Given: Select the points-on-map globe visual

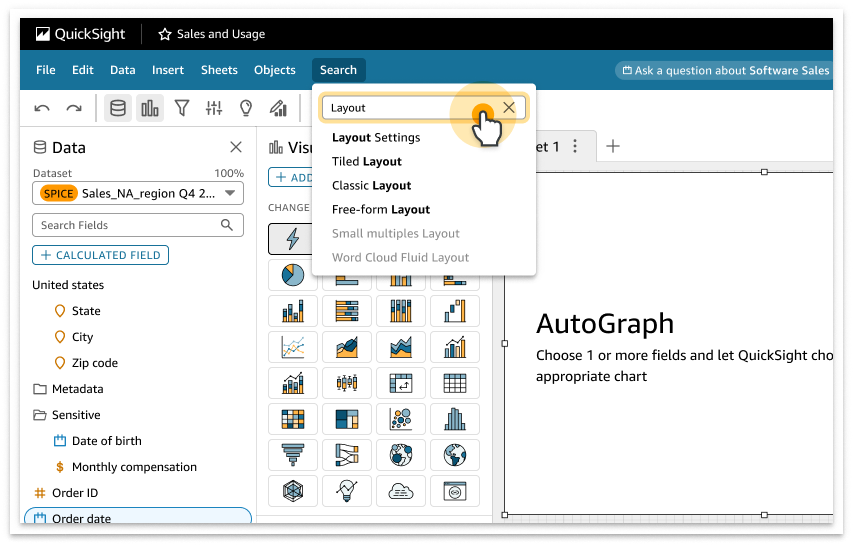Looking at the screenshot, I should pos(400,455).
